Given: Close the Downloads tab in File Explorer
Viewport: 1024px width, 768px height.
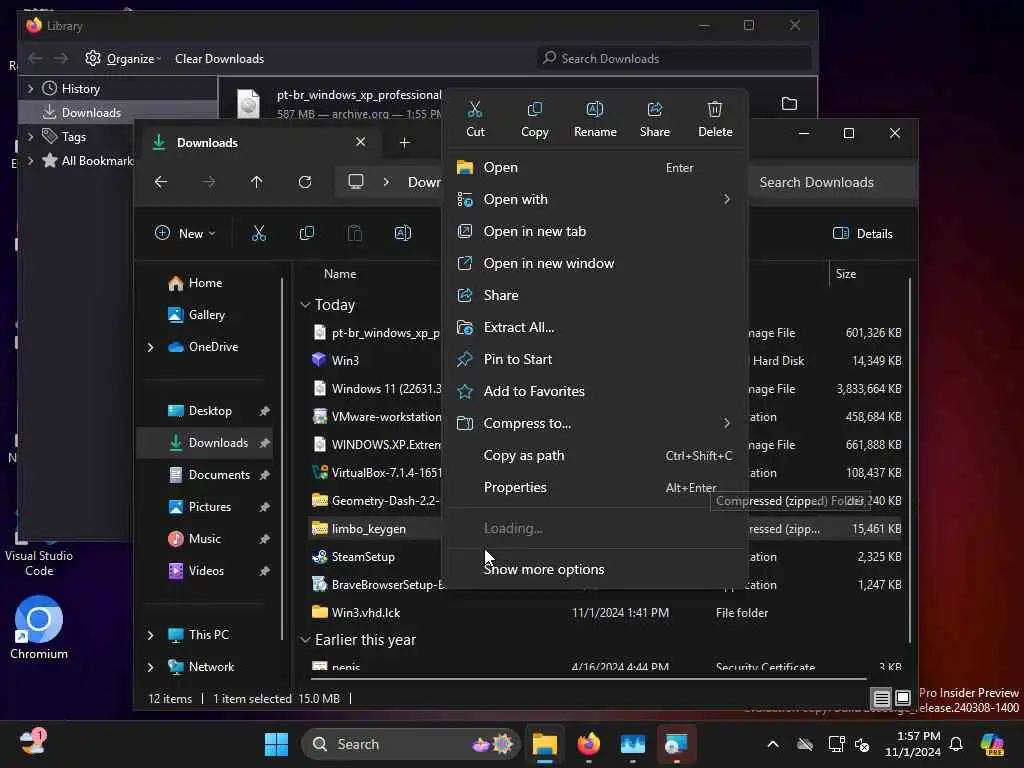Looking at the screenshot, I should coord(360,142).
